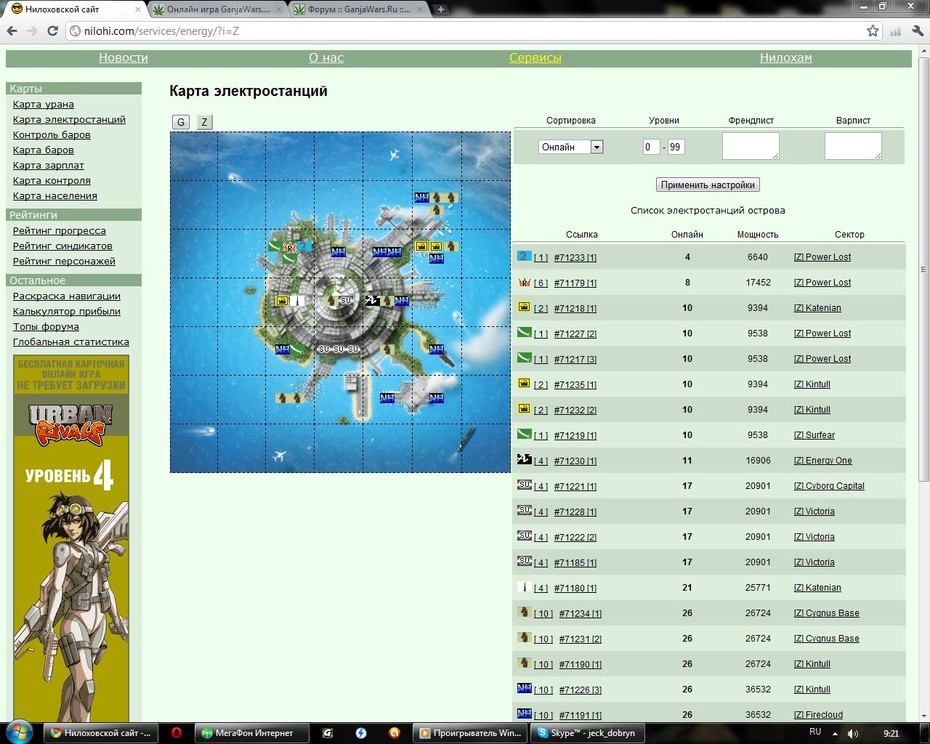The height and width of the screenshot is (744, 930).
Task: Open the Новости menu item
Action: (x=123, y=58)
